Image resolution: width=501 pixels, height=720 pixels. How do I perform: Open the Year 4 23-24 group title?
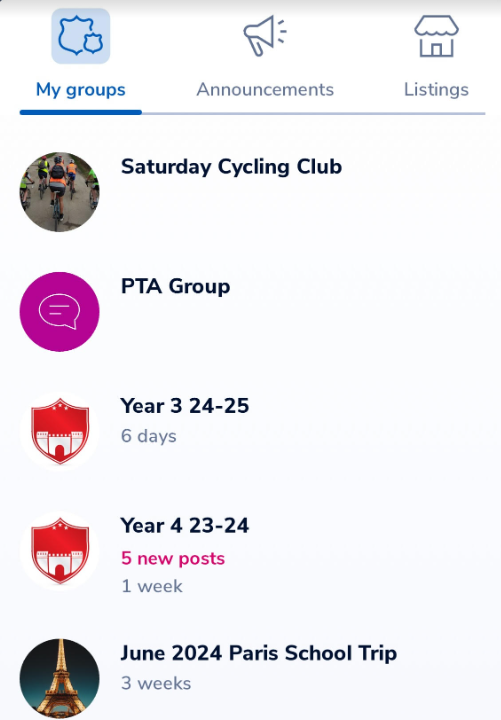click(185, 526)
